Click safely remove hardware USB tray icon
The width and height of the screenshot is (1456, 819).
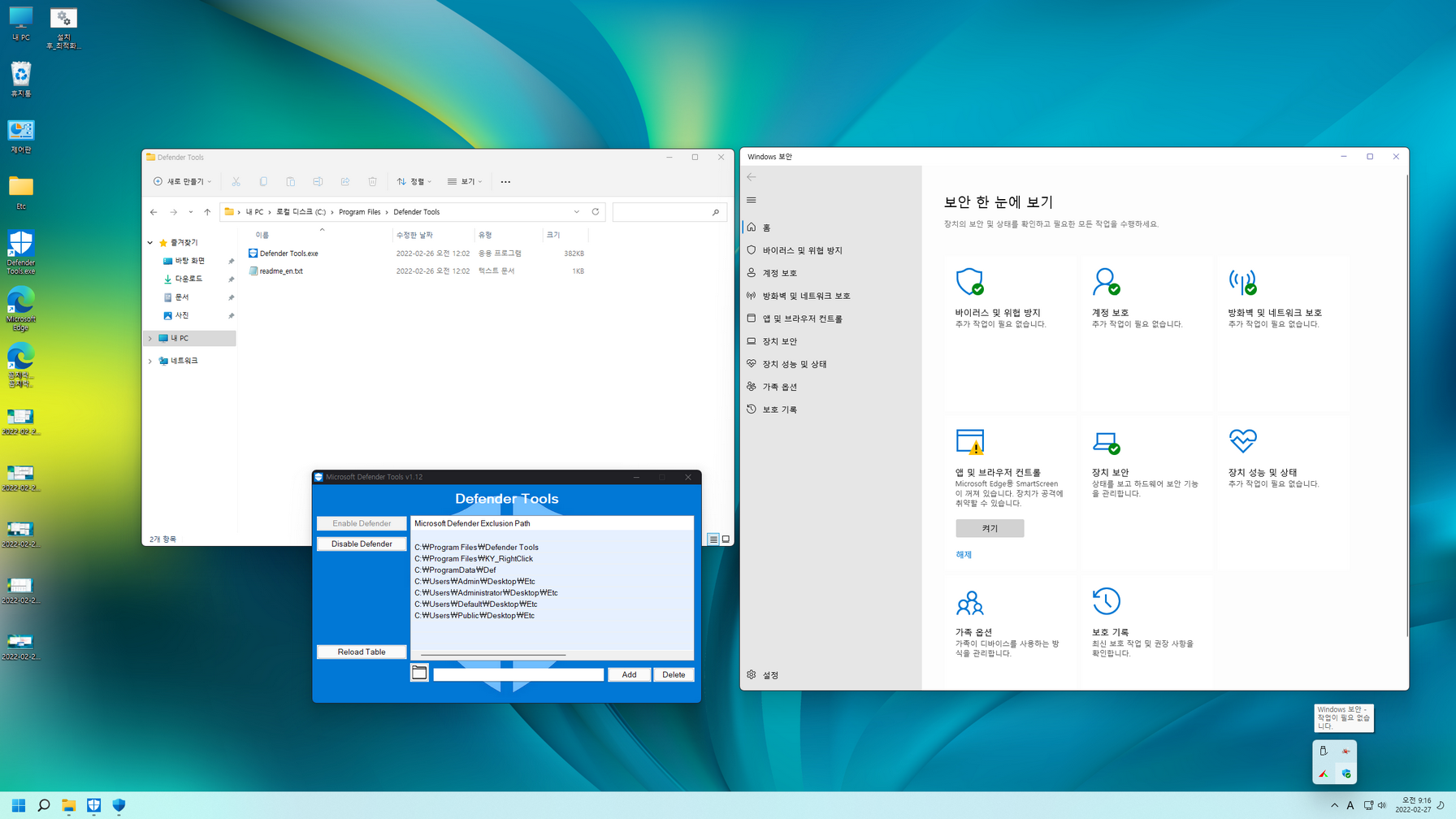(x=1324, y=751)
